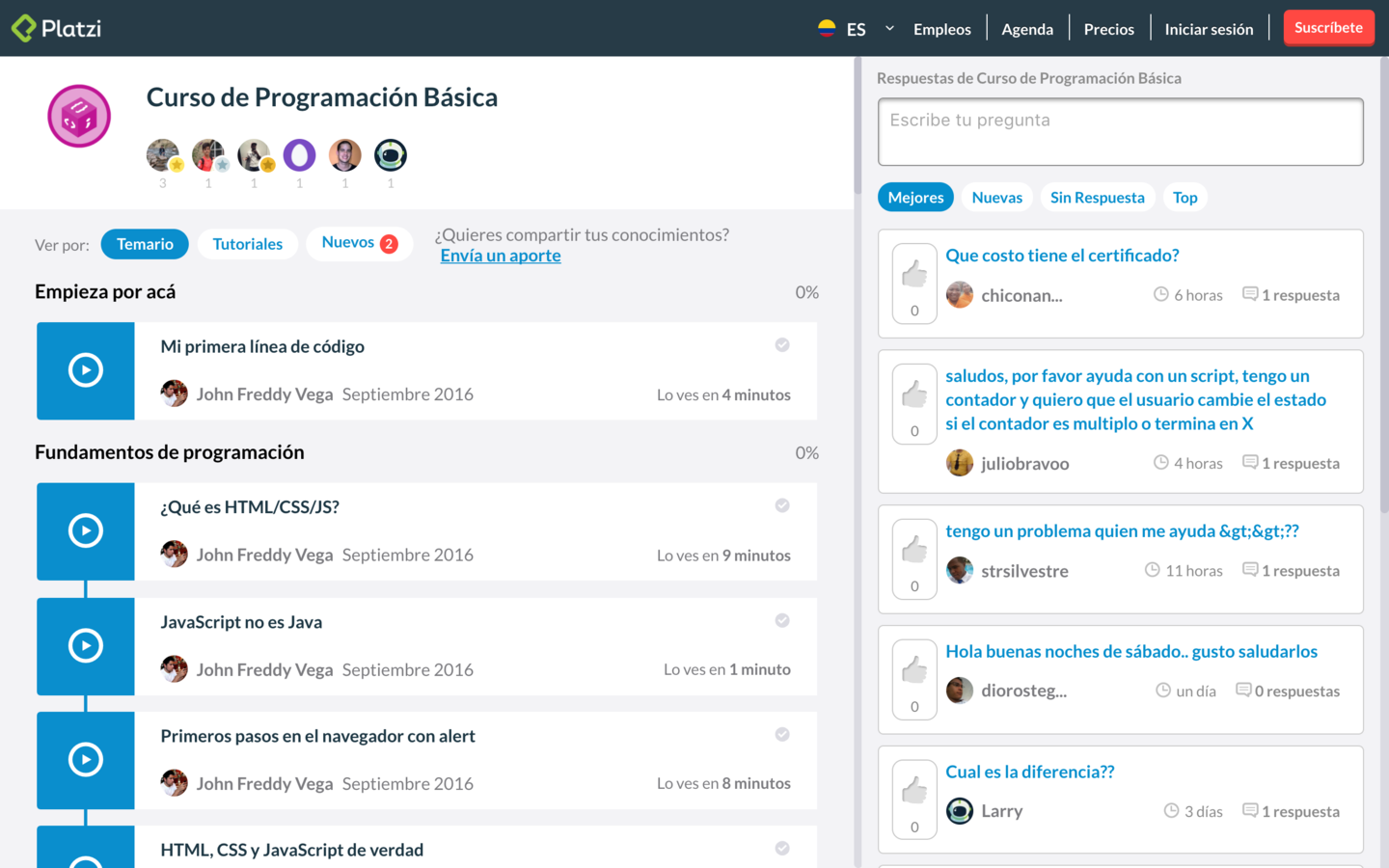
Task: Play Primeros pasos en el navegador video
Action: [86, 760]
